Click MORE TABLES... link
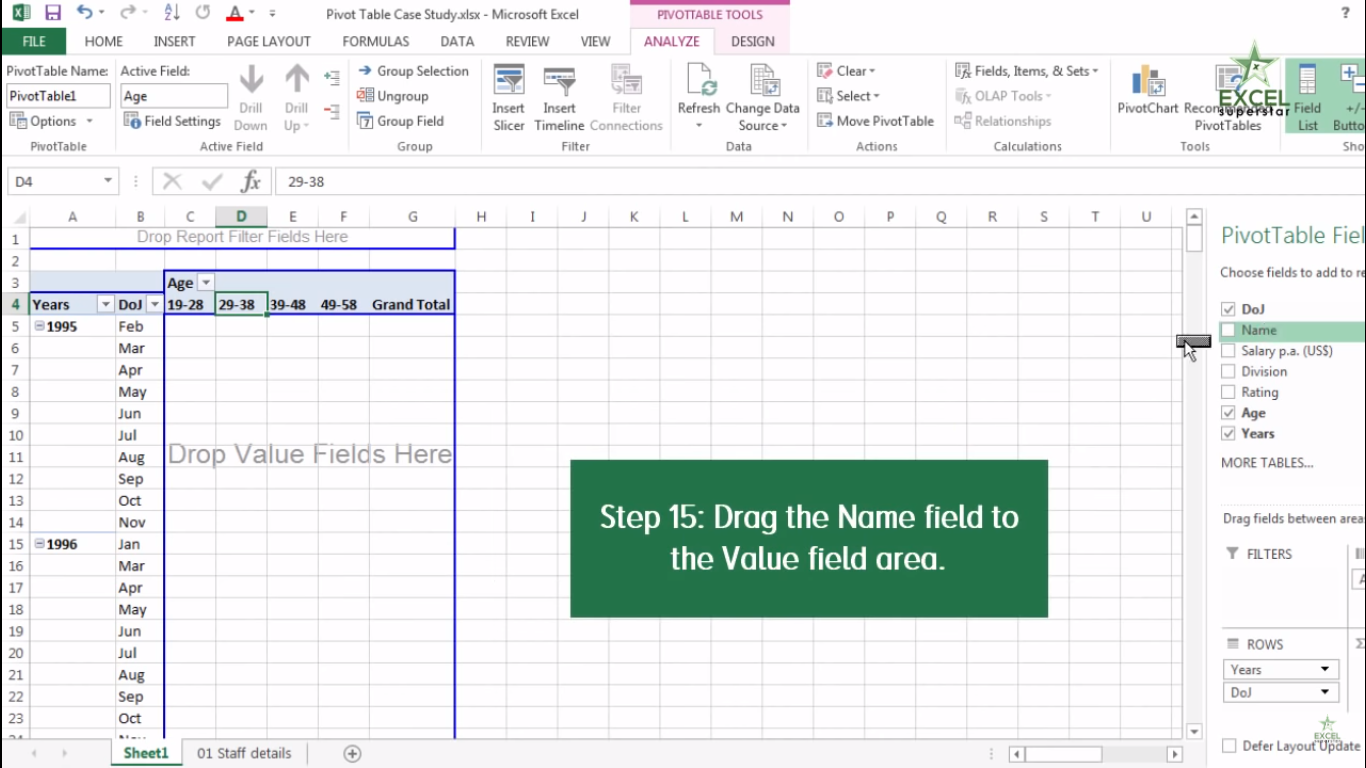Image resolution: width=1366 pixels, height=768 pixels. pos(1267,463)
